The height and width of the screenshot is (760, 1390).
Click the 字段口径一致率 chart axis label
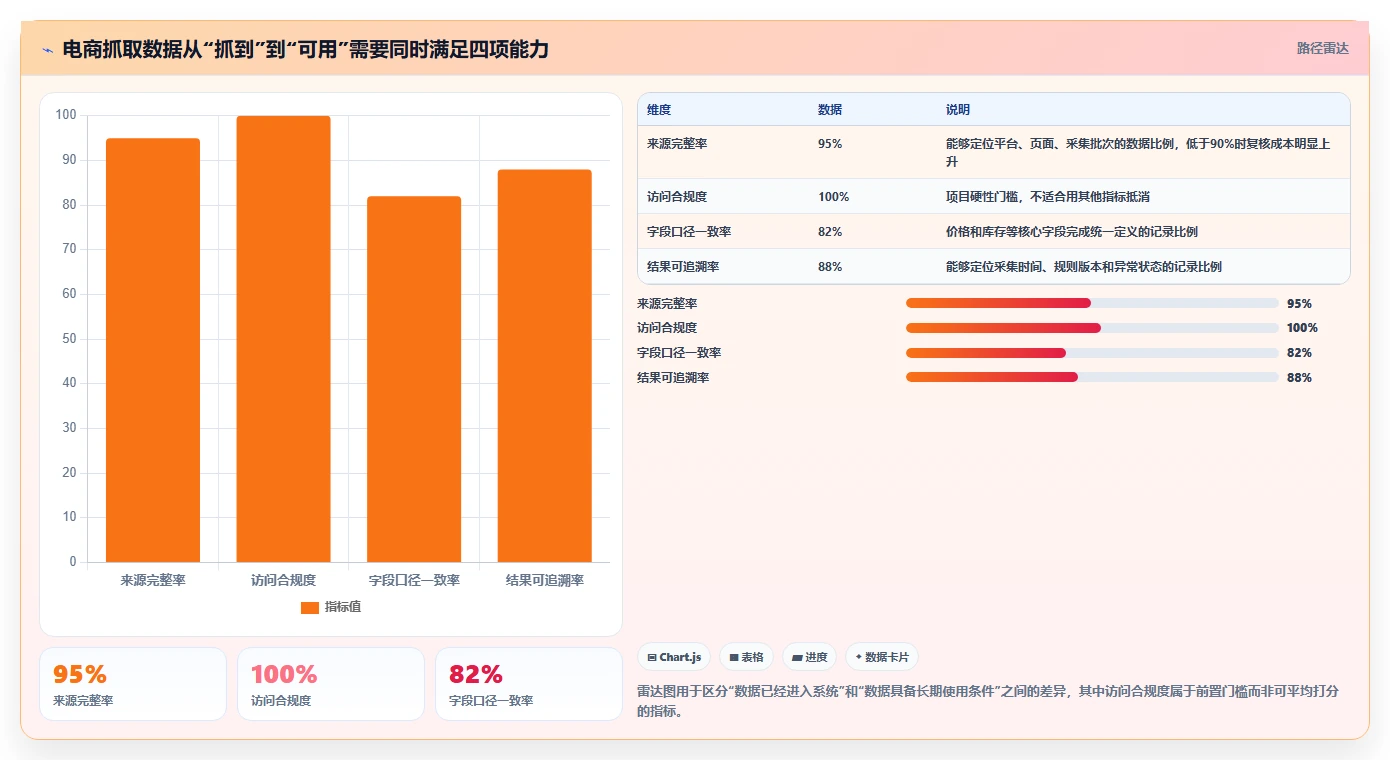414,580
